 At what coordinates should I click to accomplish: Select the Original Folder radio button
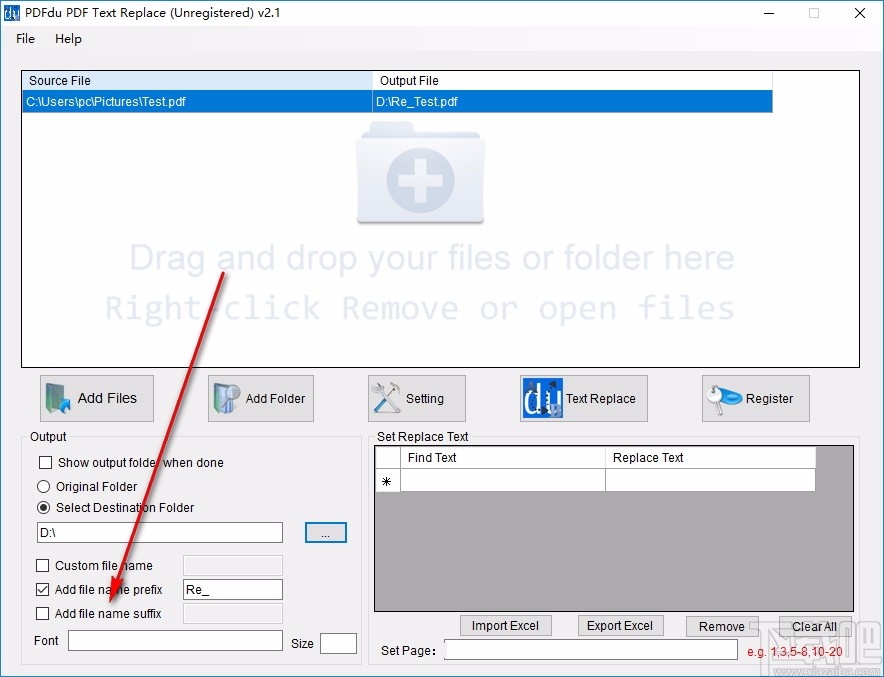click(x=43, y=486)
